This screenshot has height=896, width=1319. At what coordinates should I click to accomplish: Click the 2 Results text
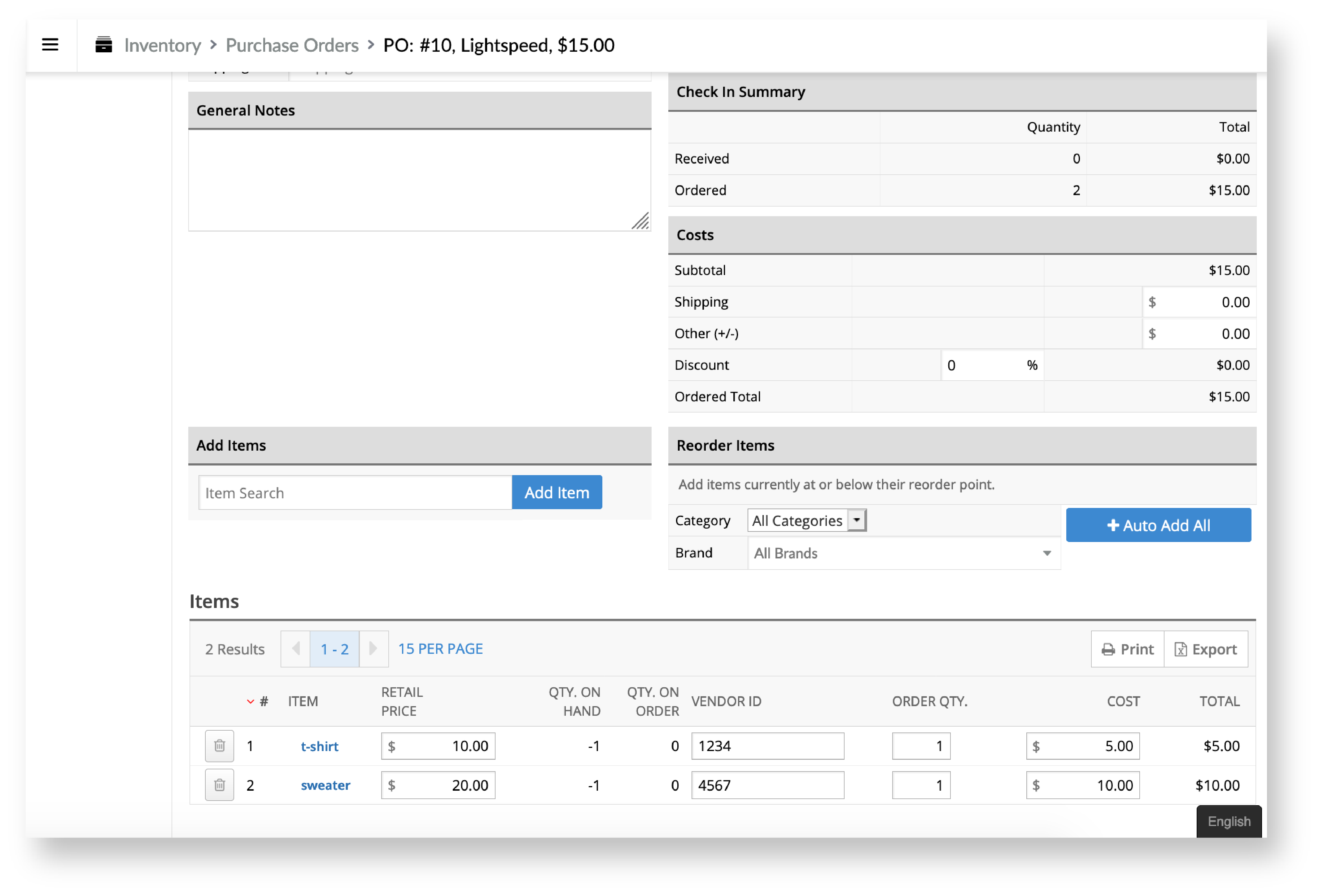pos(234,649)
